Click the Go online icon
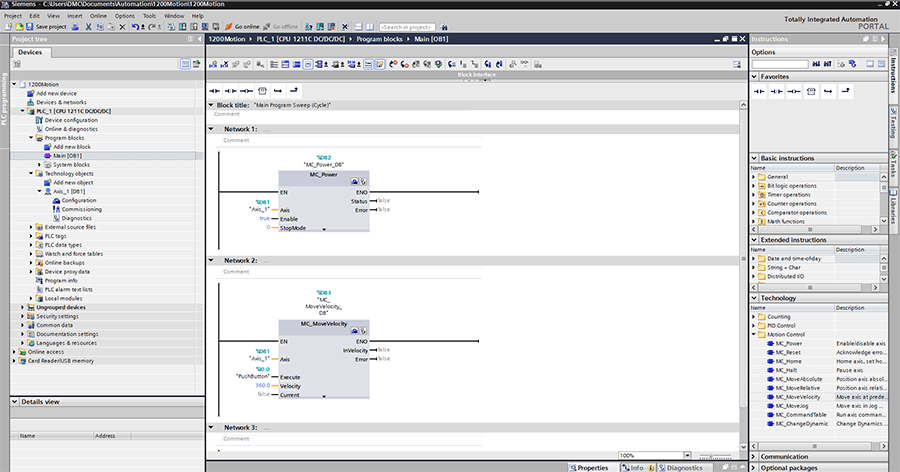This screenshot has height=472, width=900. pos(228,26)
